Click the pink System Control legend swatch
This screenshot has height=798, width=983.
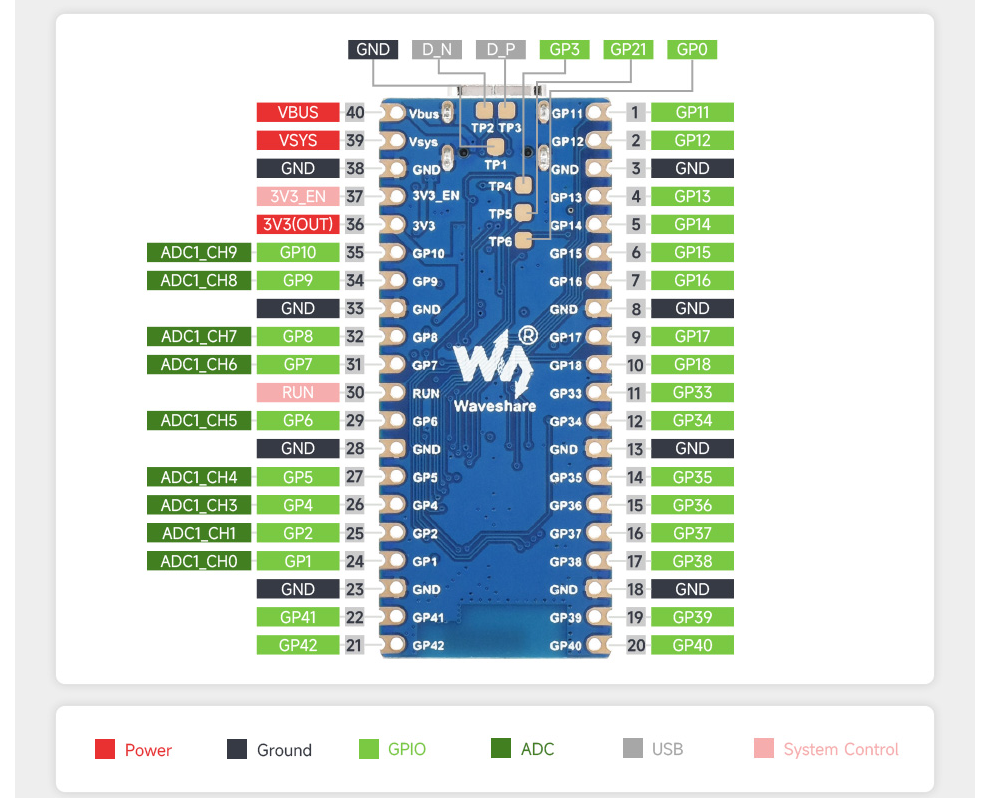764,748
